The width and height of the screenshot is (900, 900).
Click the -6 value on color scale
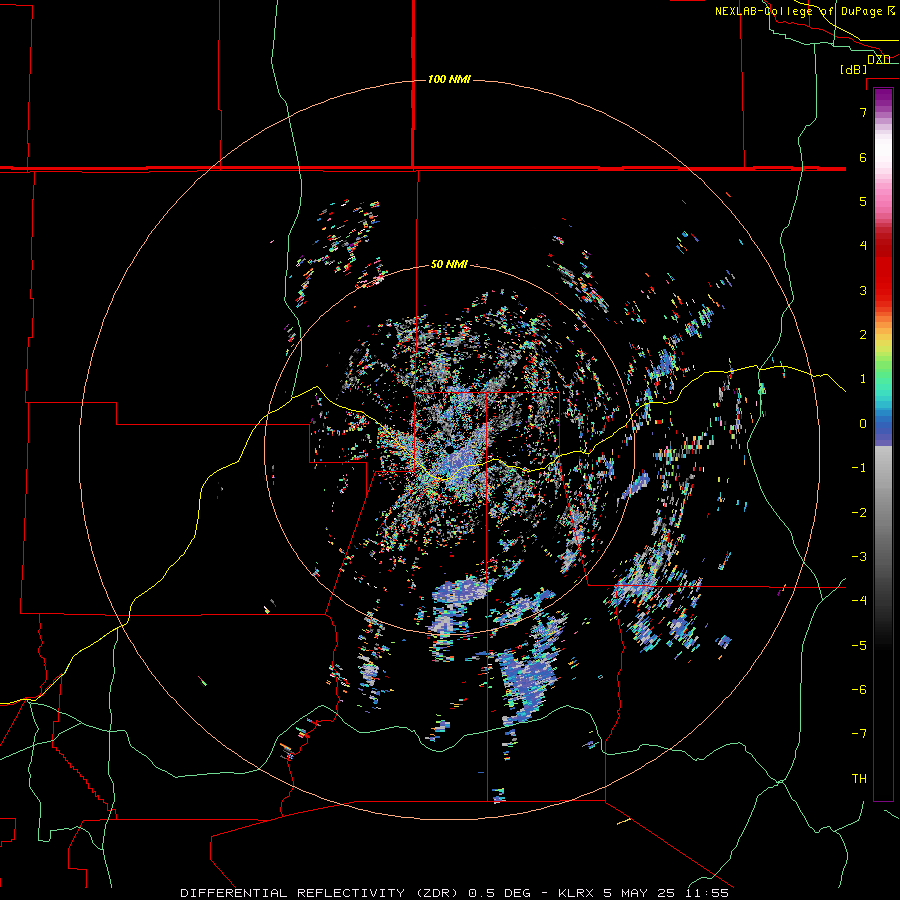click(859, 690)
